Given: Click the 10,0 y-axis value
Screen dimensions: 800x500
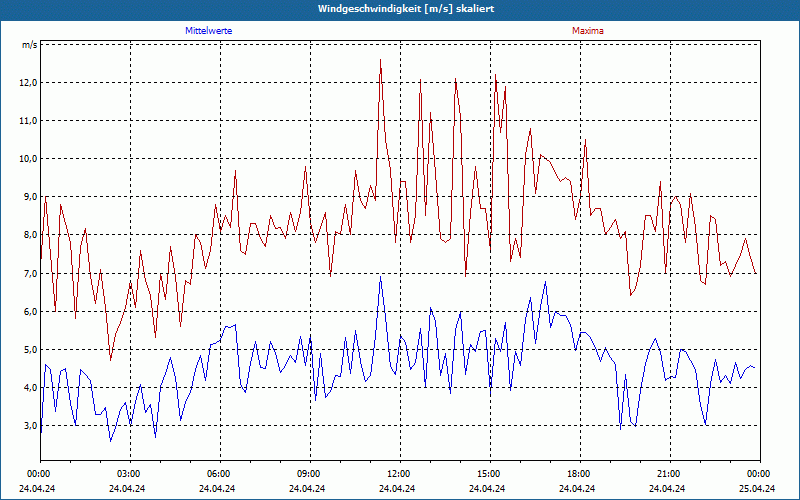Looking at the screenshot, I should click(28, 159).
